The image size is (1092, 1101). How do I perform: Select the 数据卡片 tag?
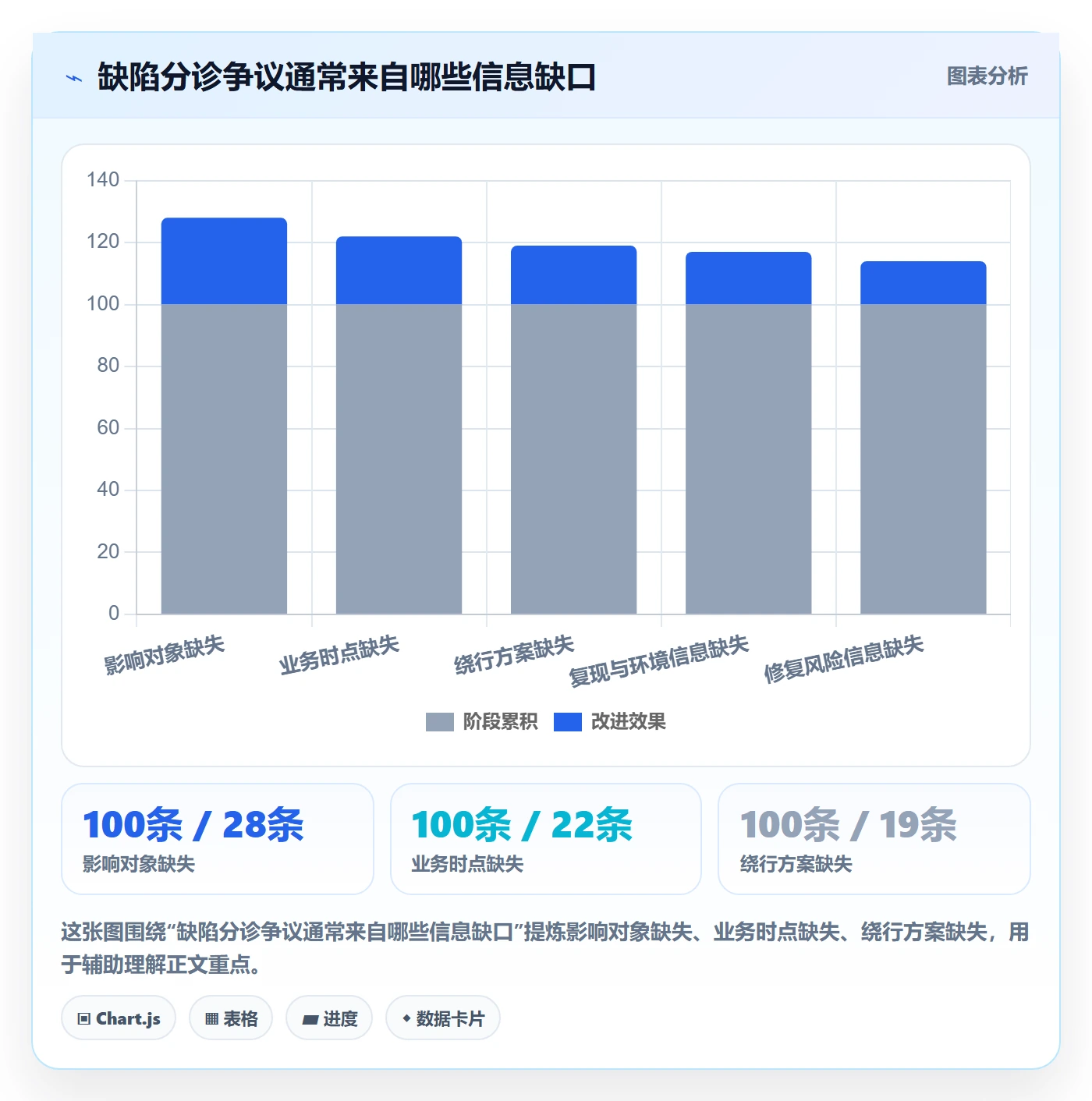click(x=443, y=1018)
